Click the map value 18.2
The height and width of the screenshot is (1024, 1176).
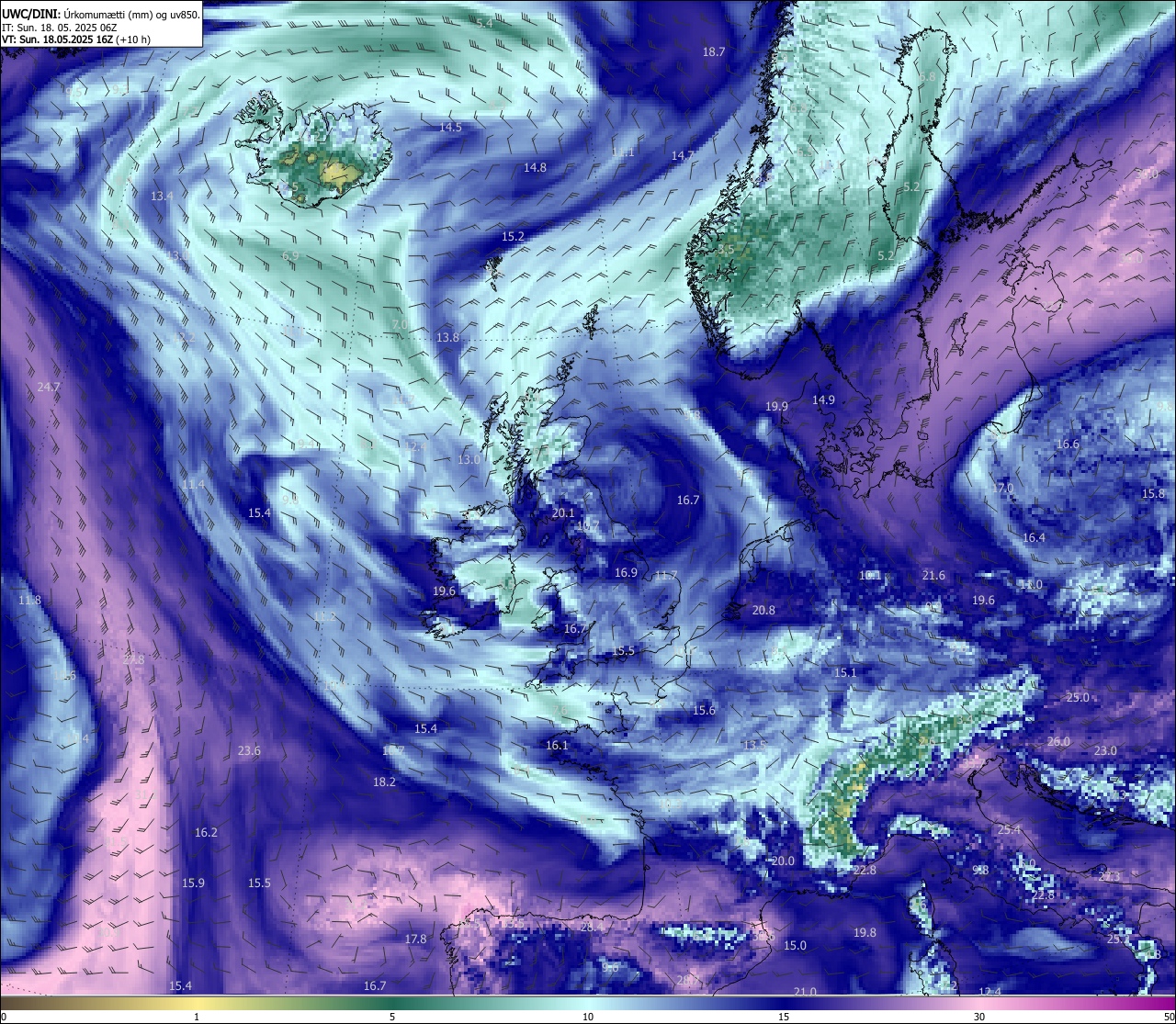384,782
